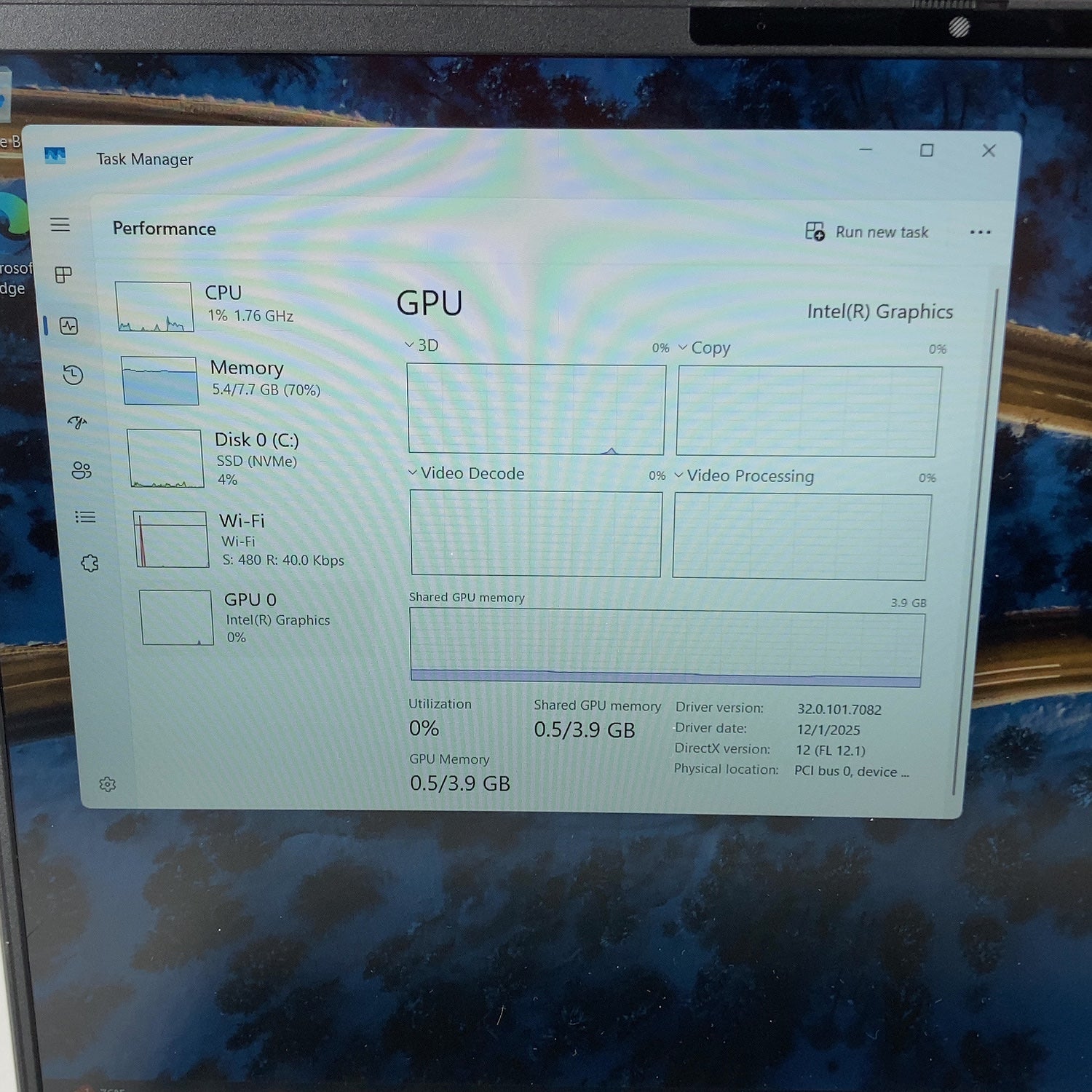Click the vertical scrollbar of GPU panel

[974, 542]
